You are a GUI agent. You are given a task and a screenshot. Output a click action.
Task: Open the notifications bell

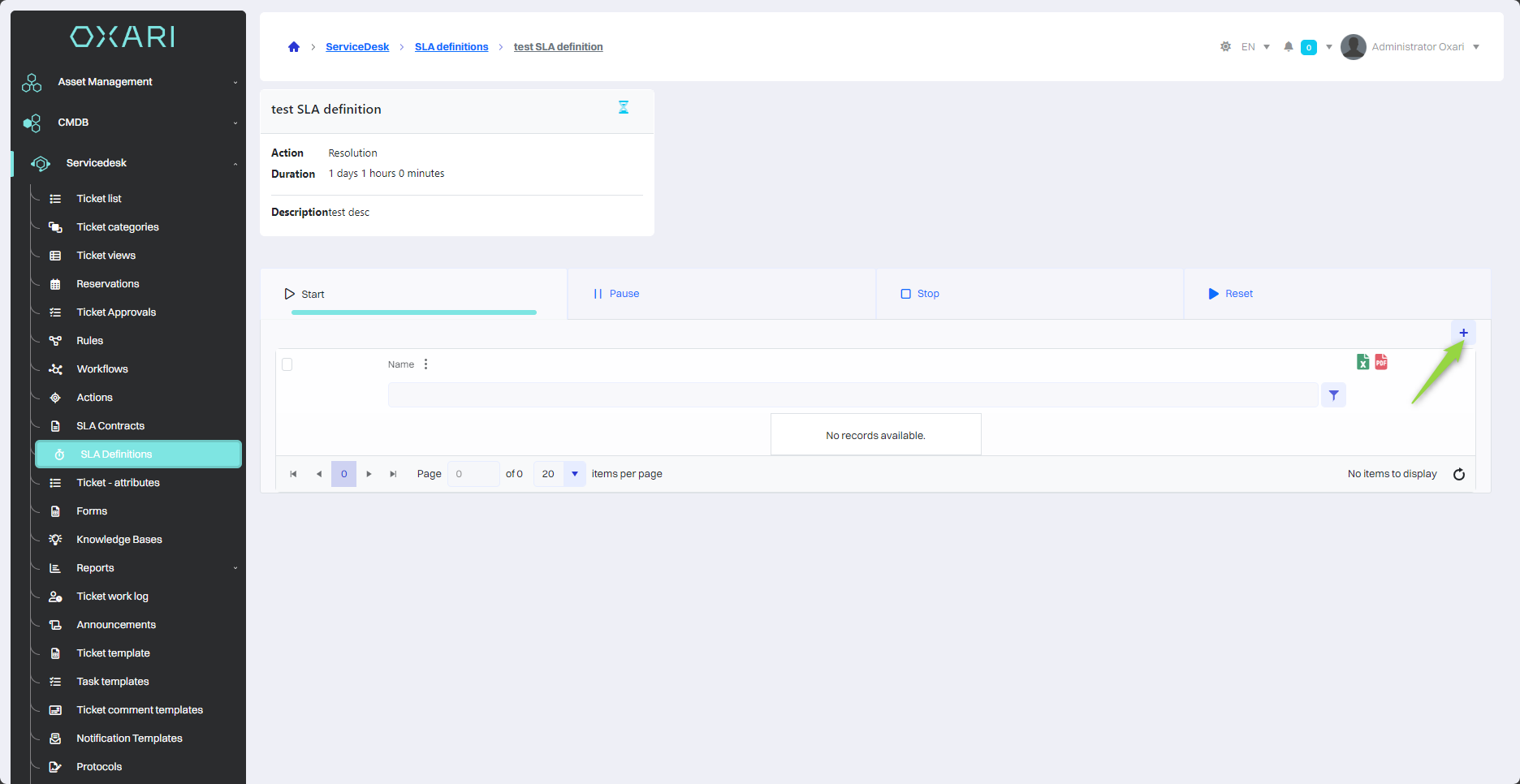pyautogui.click(x=1288, y=47)
